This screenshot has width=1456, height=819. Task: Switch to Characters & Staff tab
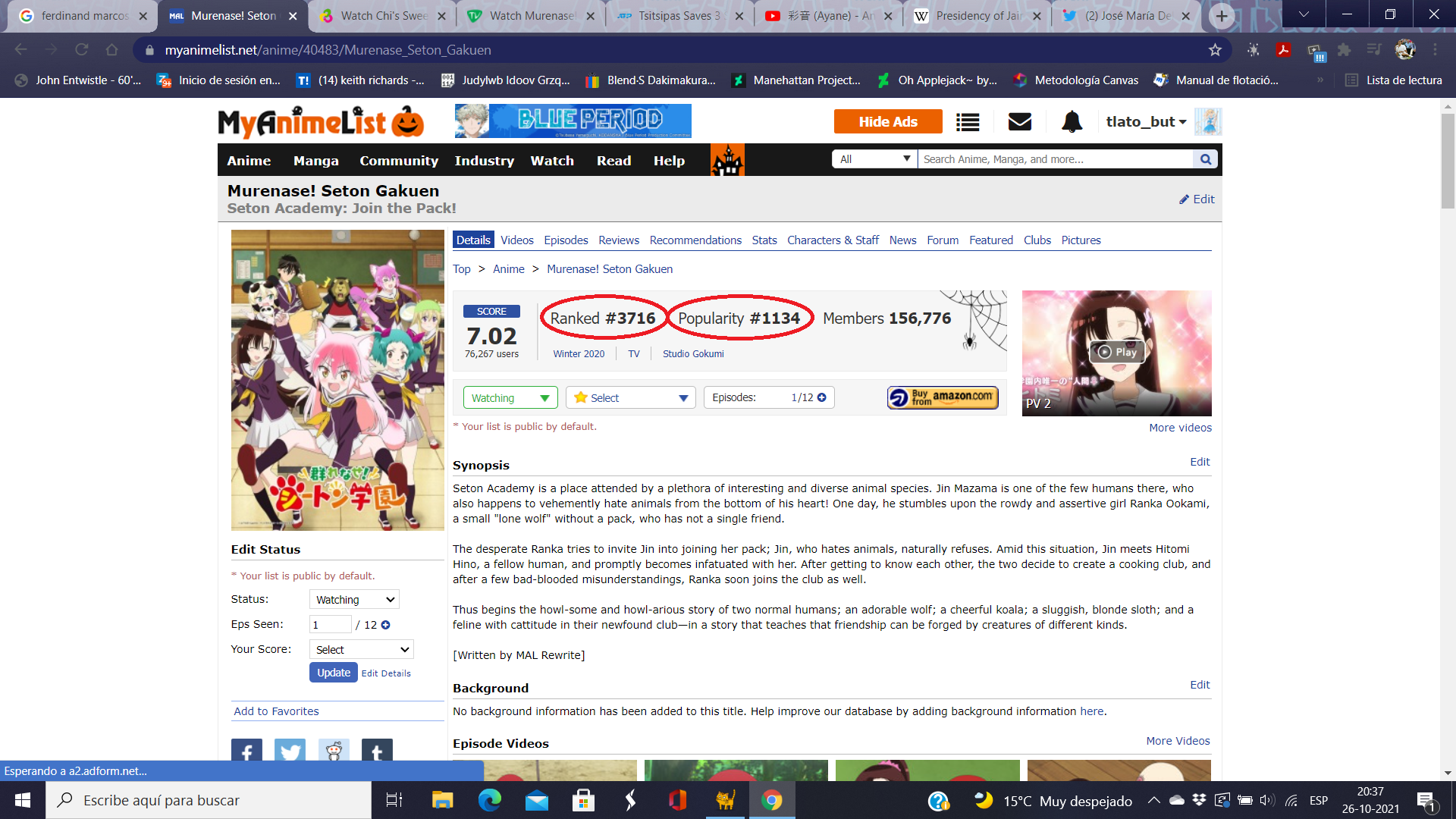click(833, 240)
